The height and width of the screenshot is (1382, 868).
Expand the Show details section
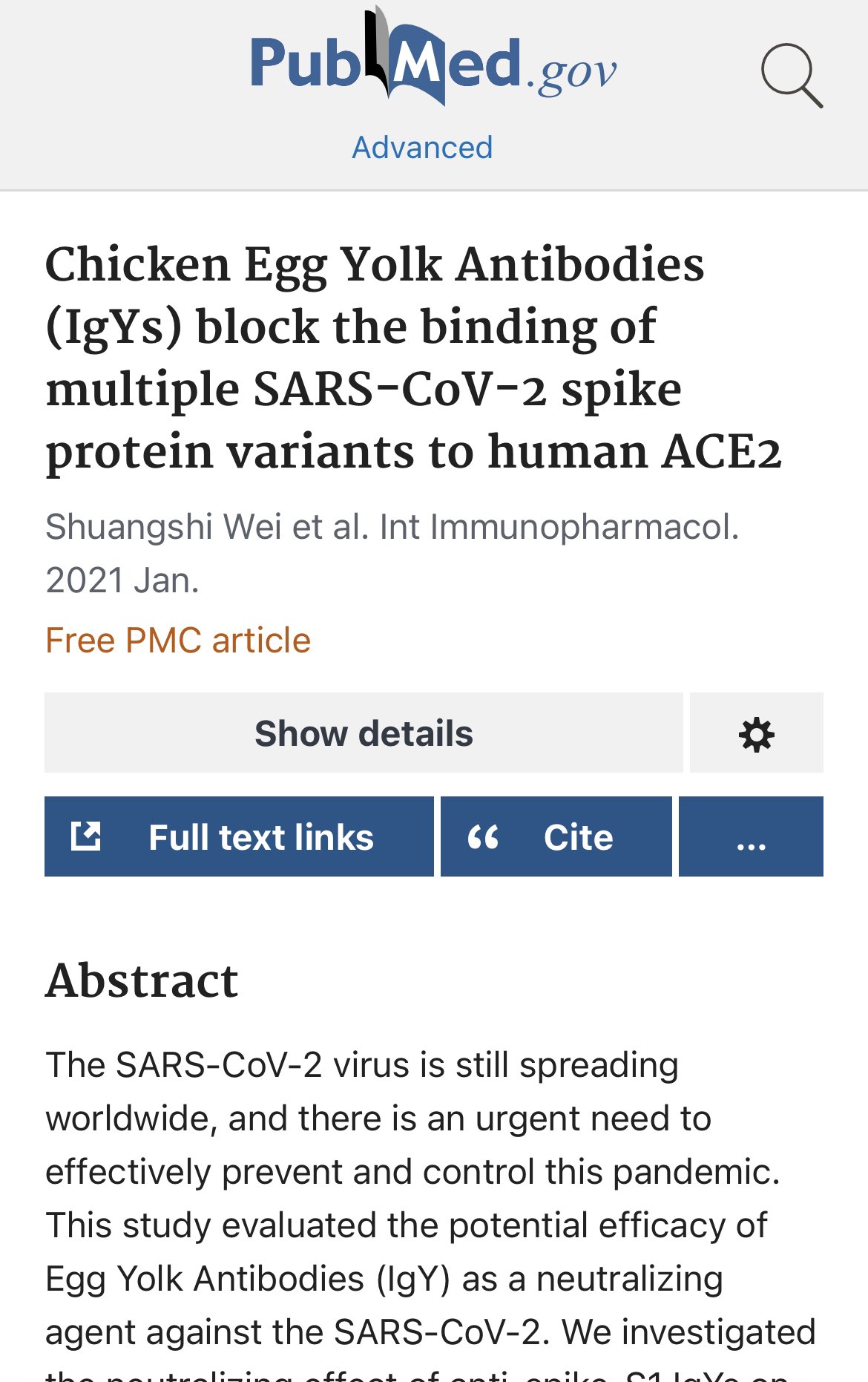pyautogui.click(x=364, y=733)
